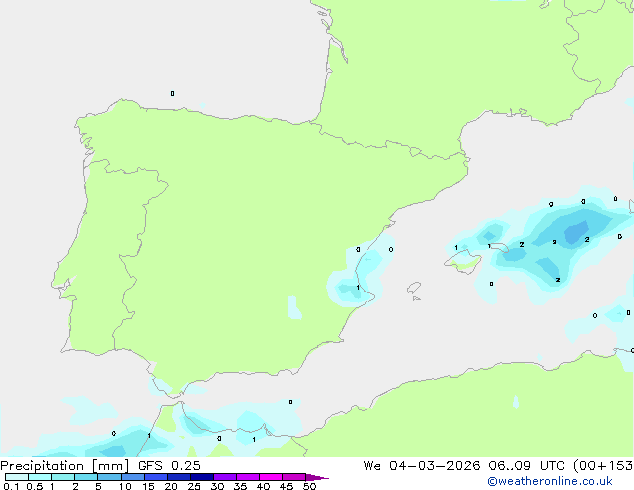The image size is (634, 490).
Task: Click Mallorca island outline on the map
Action: click(x=463, y=261)
